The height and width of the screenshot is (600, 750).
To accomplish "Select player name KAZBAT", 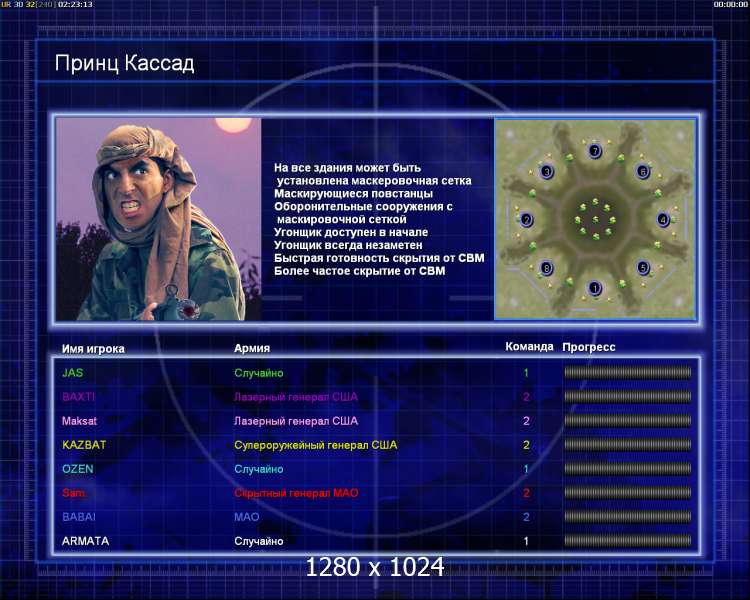I will click(x=84, y=445).
